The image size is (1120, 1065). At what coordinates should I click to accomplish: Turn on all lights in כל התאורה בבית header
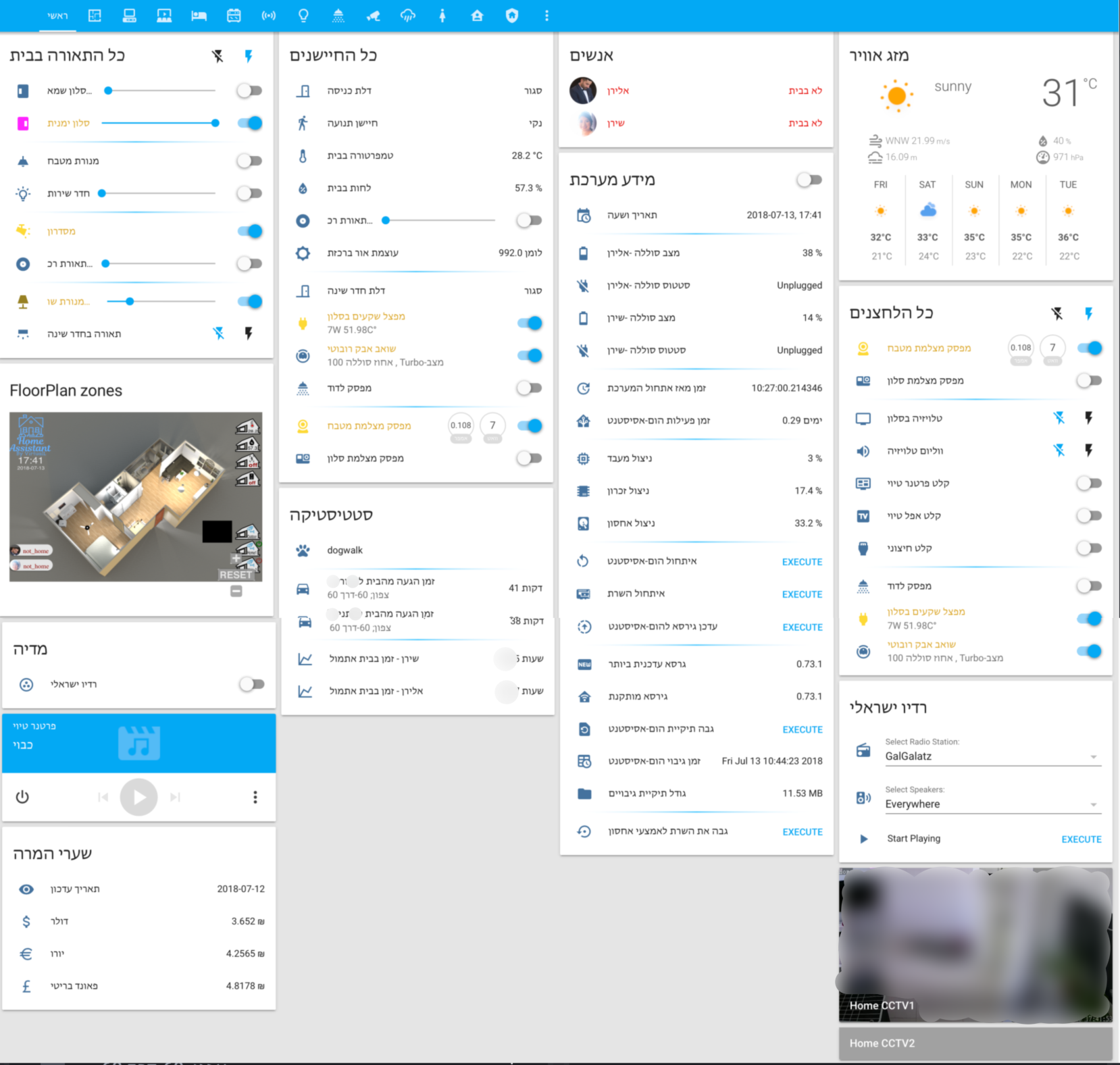tap(249, 56)
